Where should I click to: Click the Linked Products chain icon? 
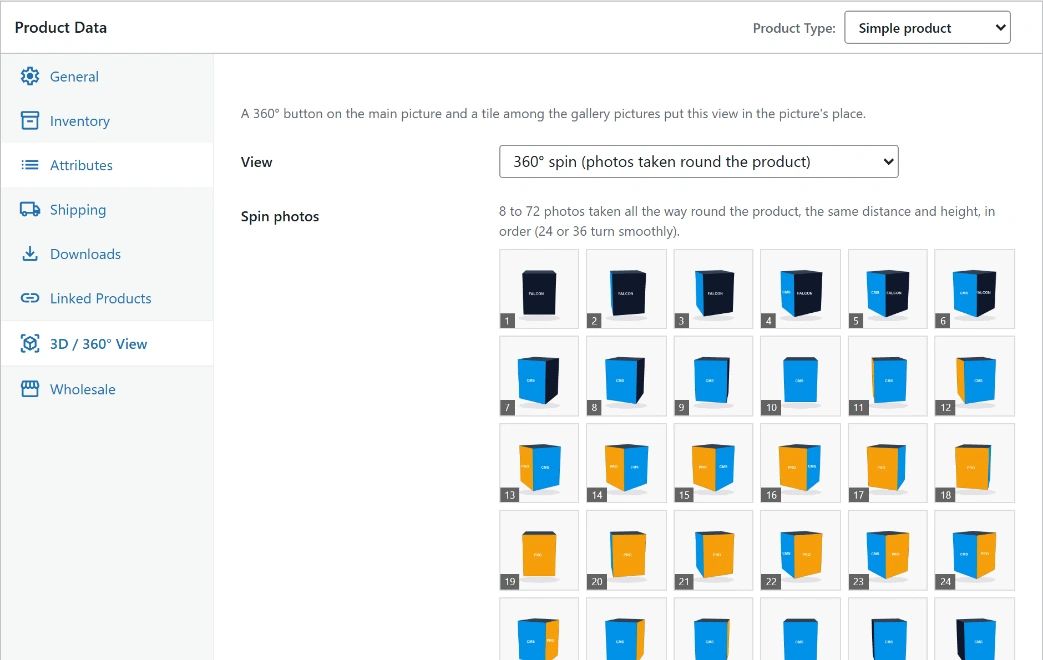(x=29, y=298)
